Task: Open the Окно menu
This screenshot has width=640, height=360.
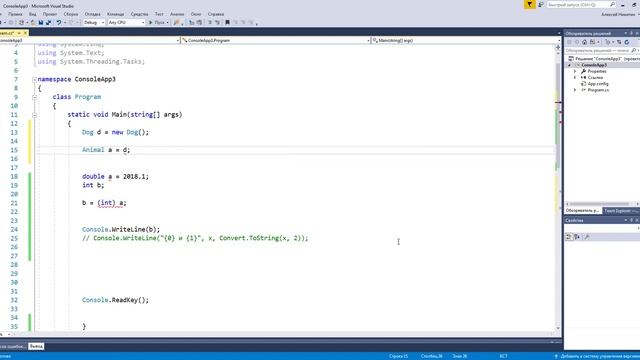Action: pos(196,14)
